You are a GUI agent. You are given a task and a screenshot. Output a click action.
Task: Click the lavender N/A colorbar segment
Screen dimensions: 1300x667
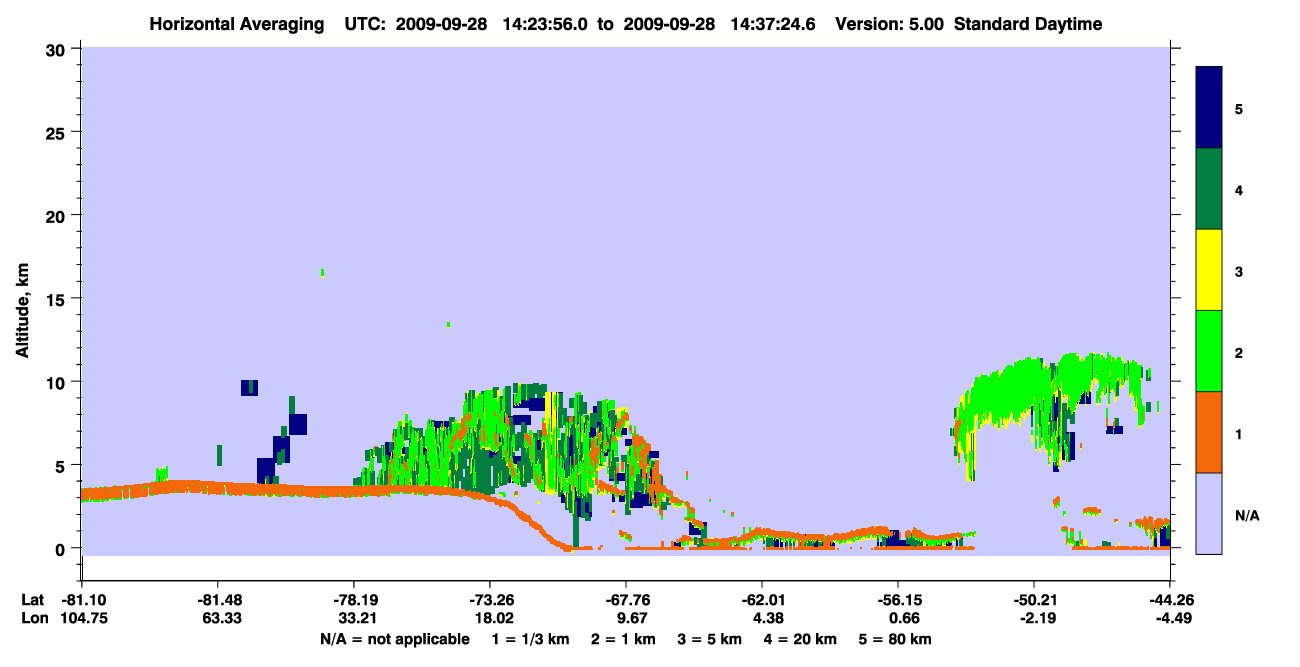coord(1209,513)
